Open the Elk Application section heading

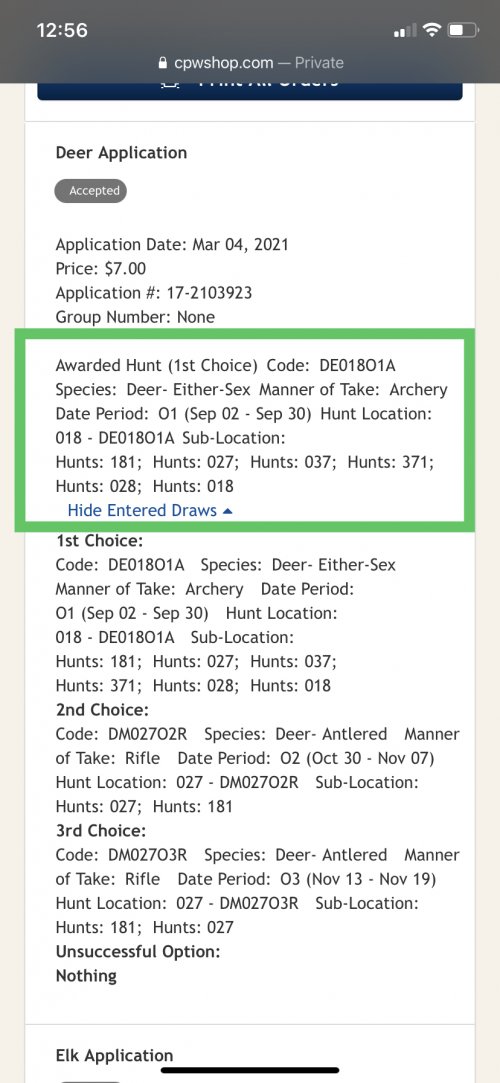pyautogui.click(x=114, y=1055)
